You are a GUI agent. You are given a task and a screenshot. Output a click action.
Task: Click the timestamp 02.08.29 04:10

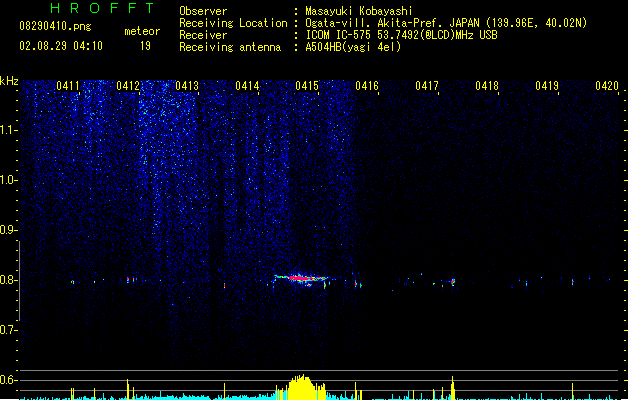(x=61, y=46)
